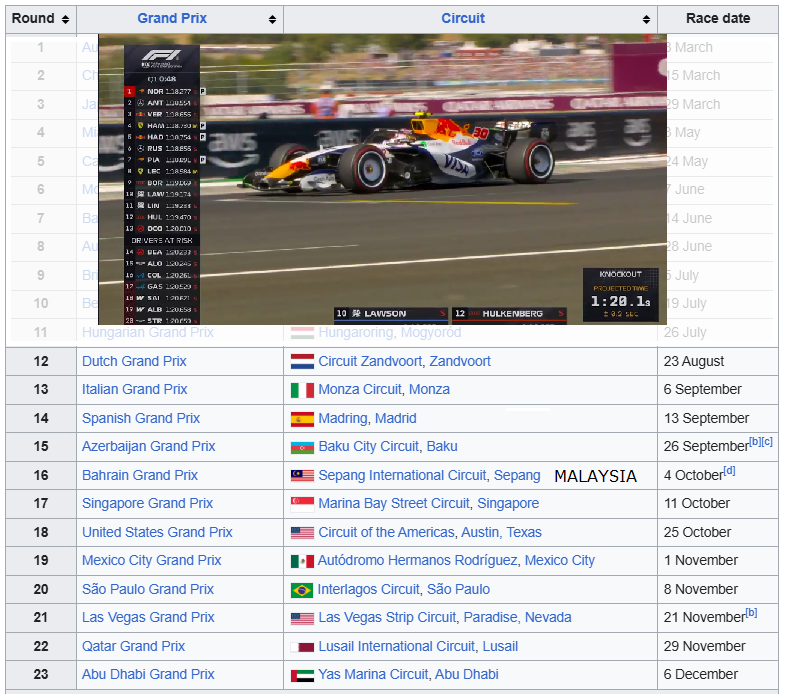Open Qatar Grand Prix link
Viewport: 787px width, 694px height.
pyautogui.click(x=134, y=646)
